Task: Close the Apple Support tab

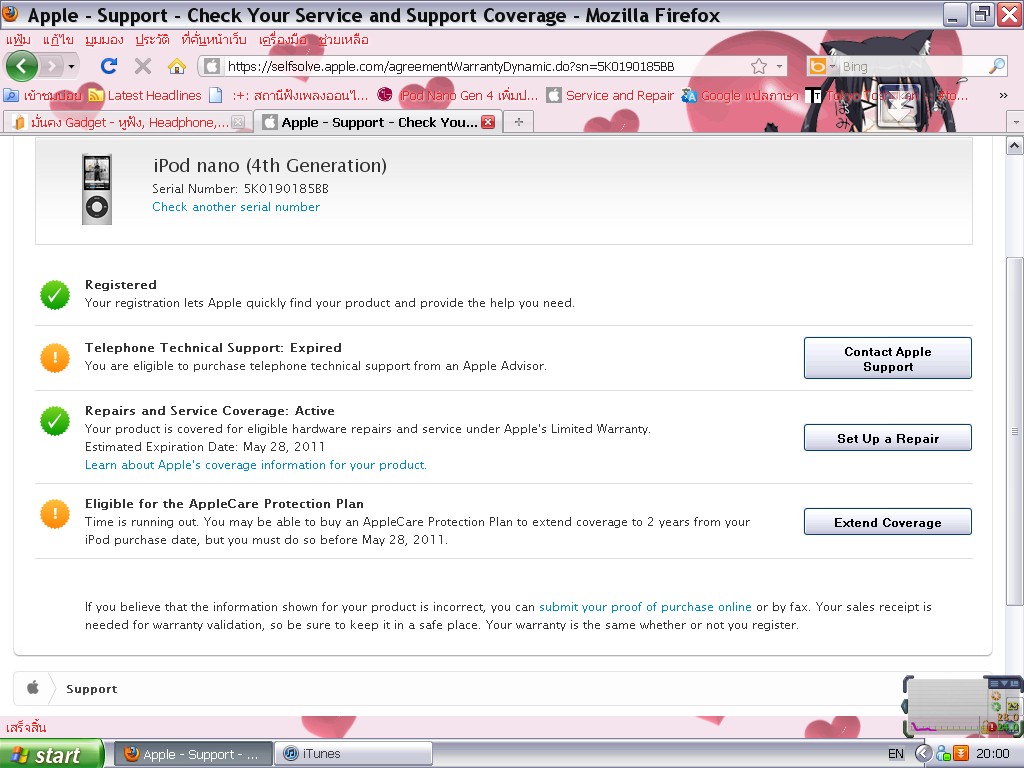Action: tap(488, 122)
